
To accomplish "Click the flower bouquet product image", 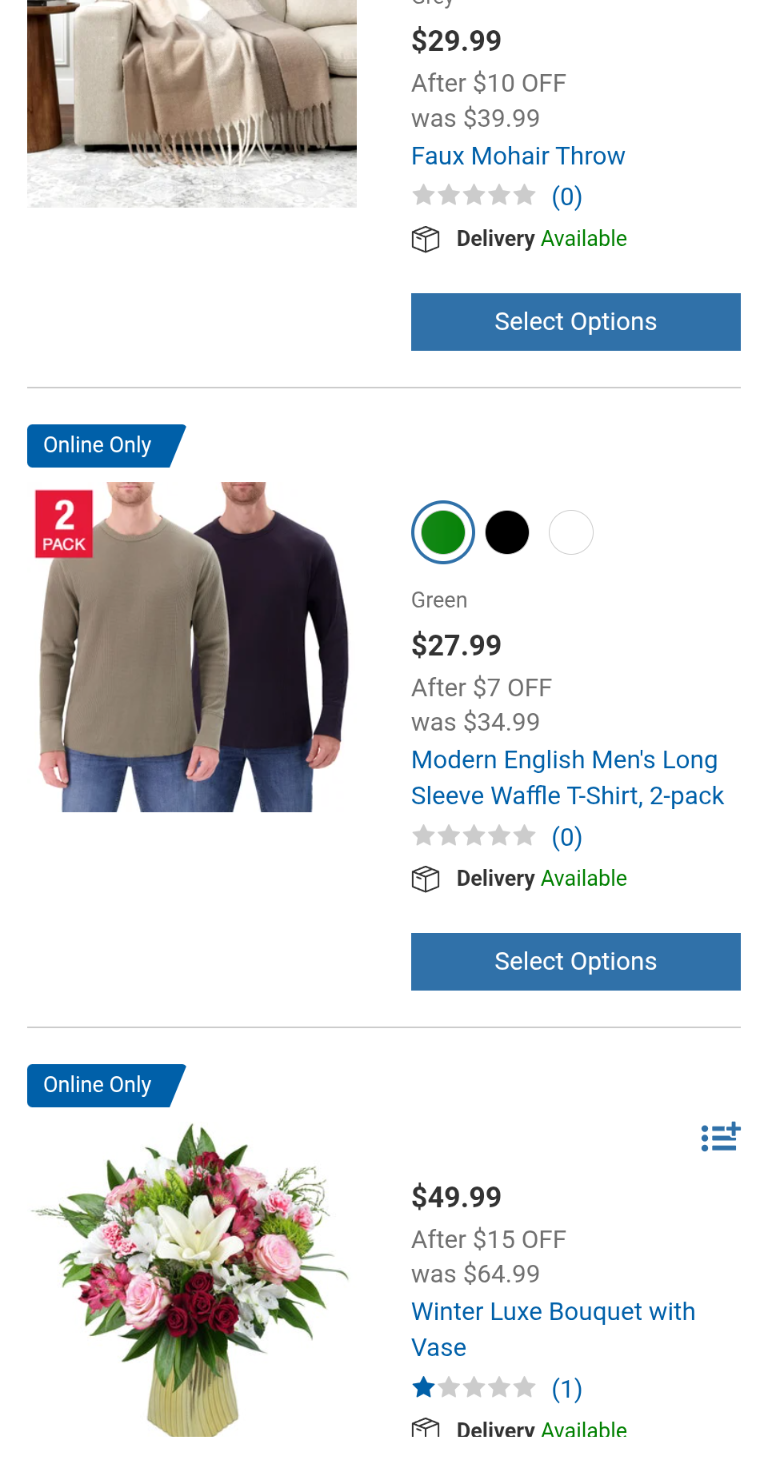I will pyautogui.click(x=192, y=1280).
